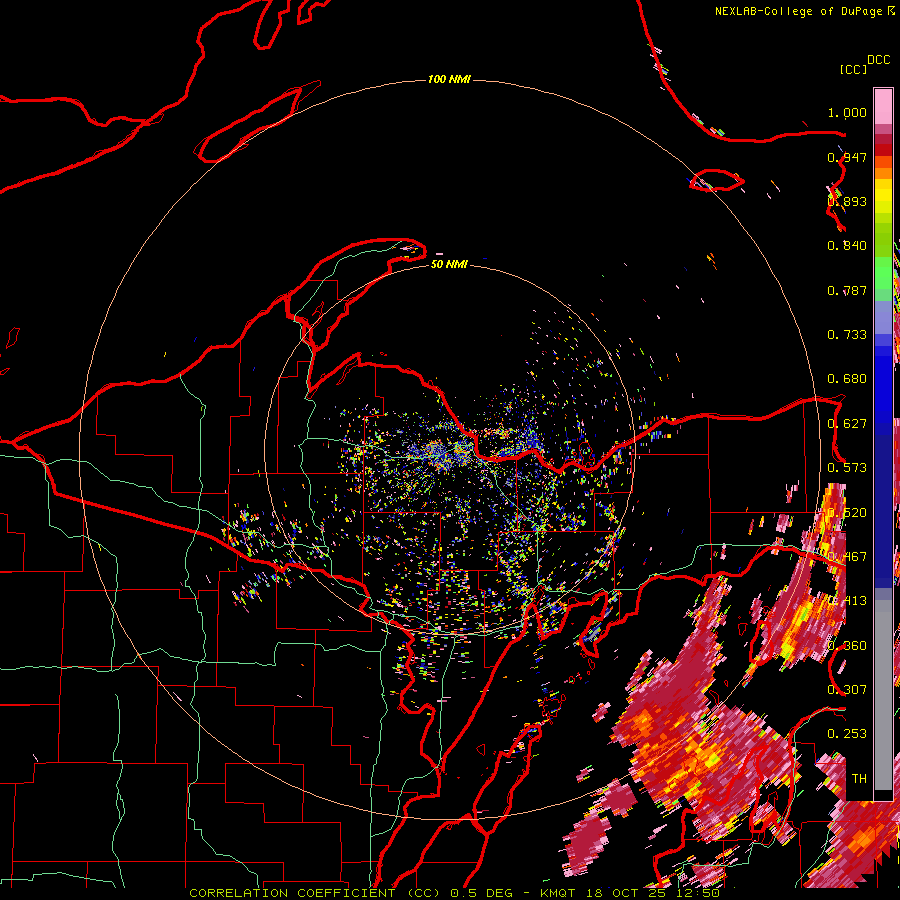Screen dimensions: 900x900
Task: Click the 100 NMI range ring label
Action: 449,79
